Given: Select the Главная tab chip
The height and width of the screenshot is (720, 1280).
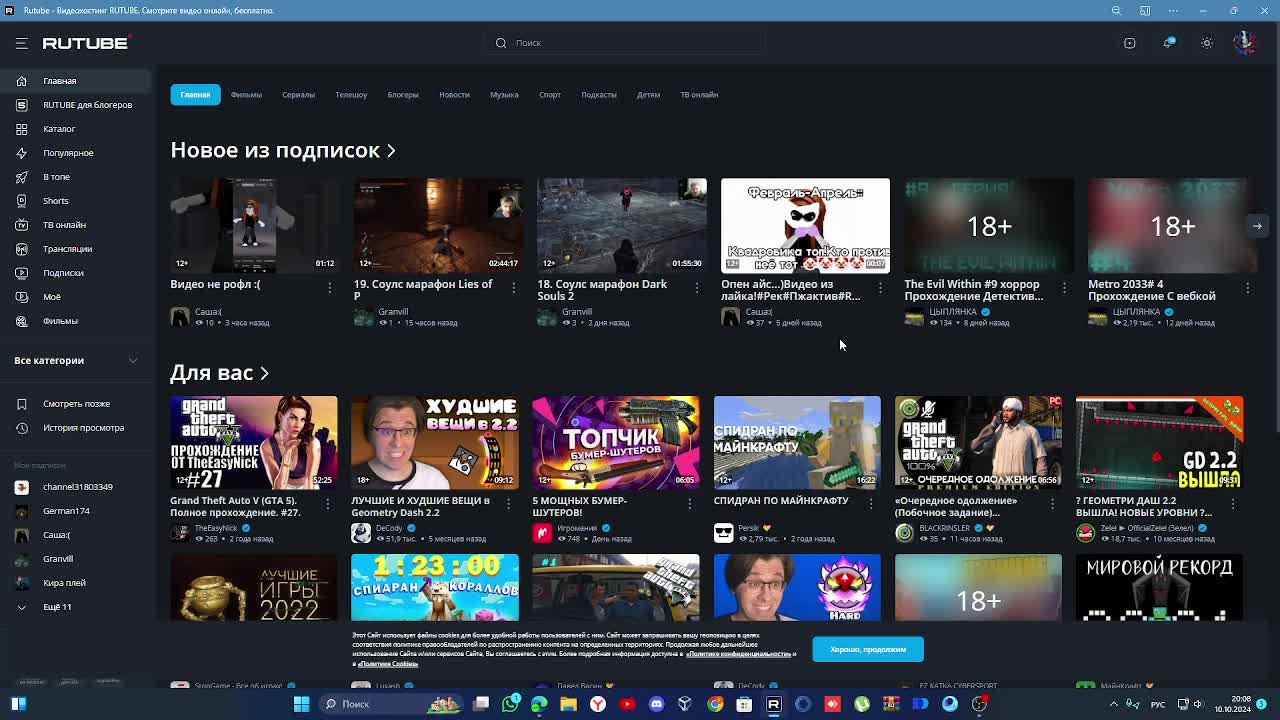Looking at the screenshot, I should coord(195,95).
